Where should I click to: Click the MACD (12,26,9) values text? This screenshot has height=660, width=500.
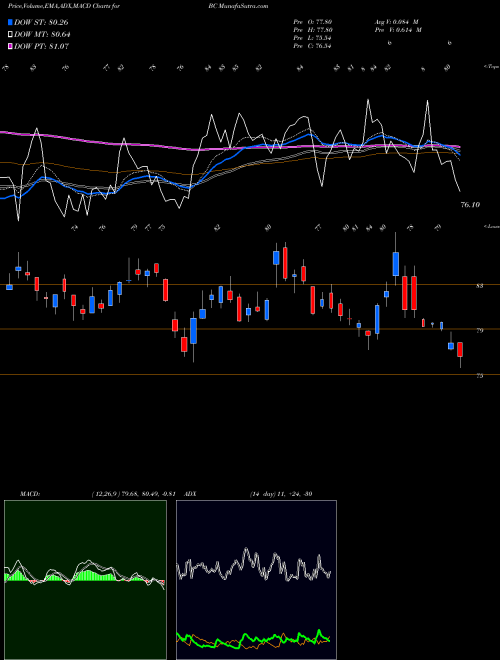pos(133,494)
